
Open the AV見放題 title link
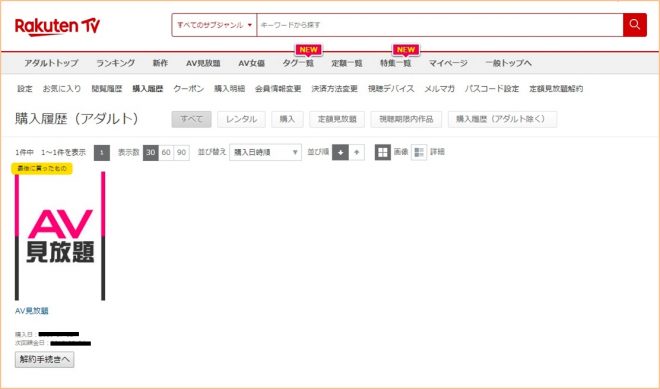click(x=32, y=311)
